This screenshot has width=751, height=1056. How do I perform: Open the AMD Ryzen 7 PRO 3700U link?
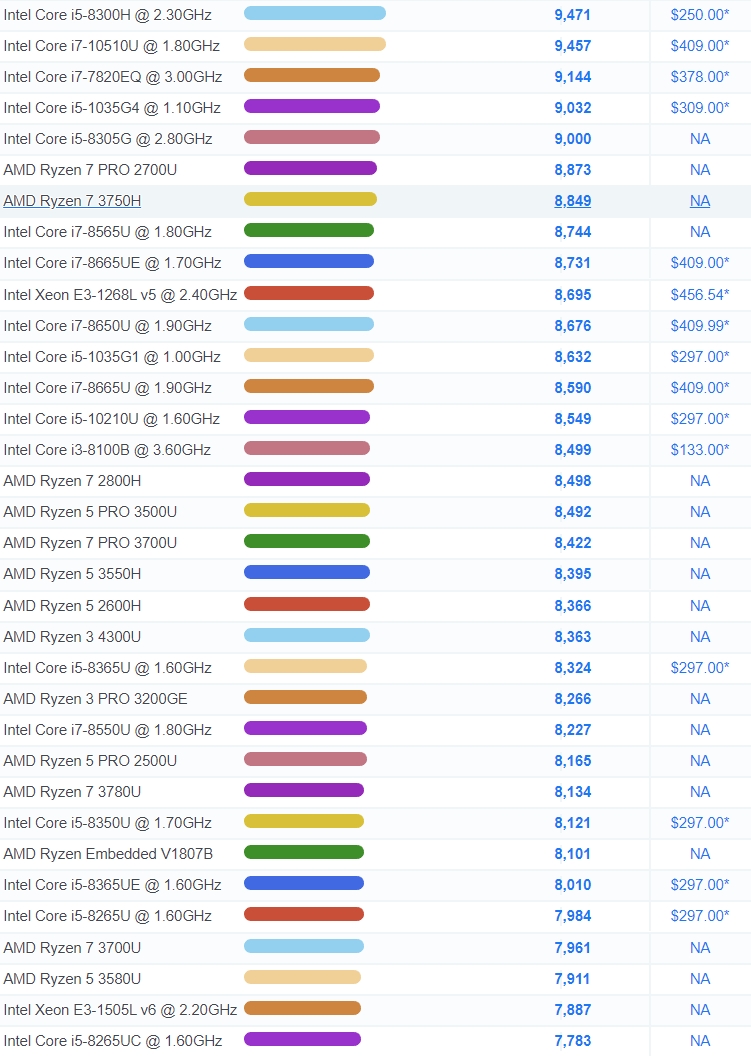[90, 543]
